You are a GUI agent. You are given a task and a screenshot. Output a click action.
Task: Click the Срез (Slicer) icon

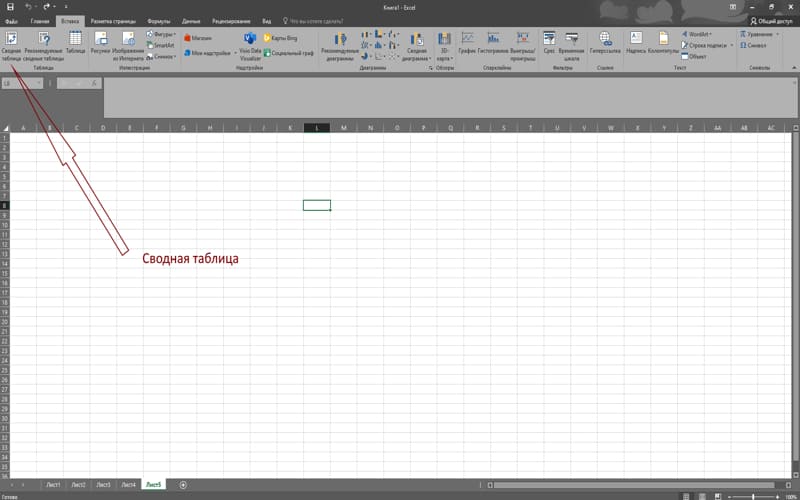(549, 38)
